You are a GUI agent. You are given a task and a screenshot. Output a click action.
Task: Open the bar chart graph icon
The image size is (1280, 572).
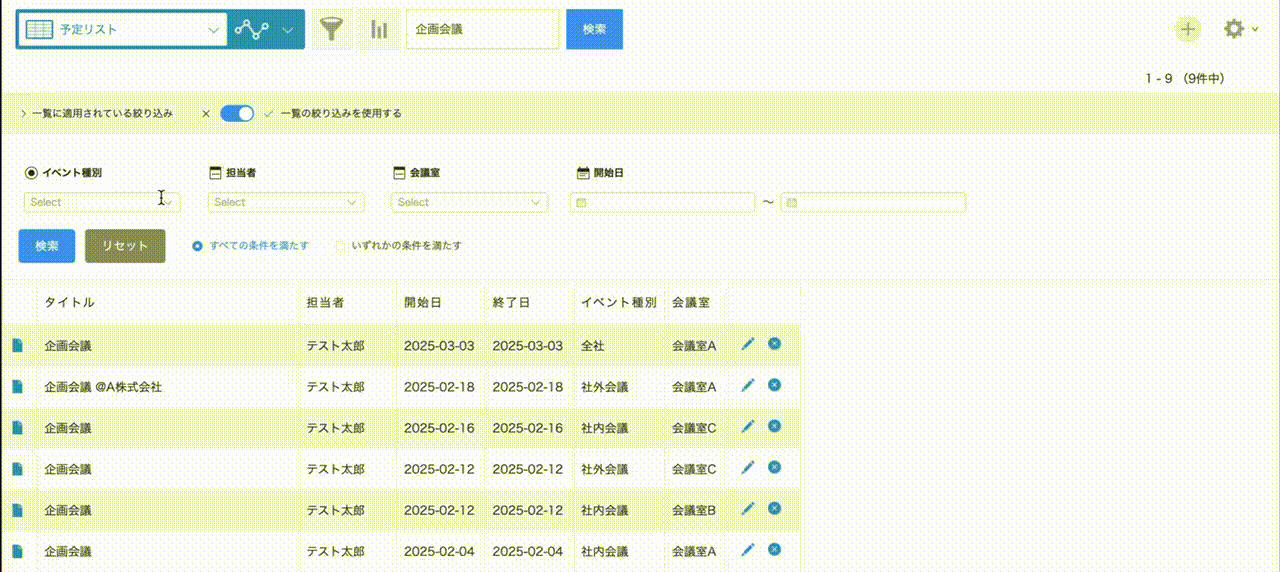(379, 30)
